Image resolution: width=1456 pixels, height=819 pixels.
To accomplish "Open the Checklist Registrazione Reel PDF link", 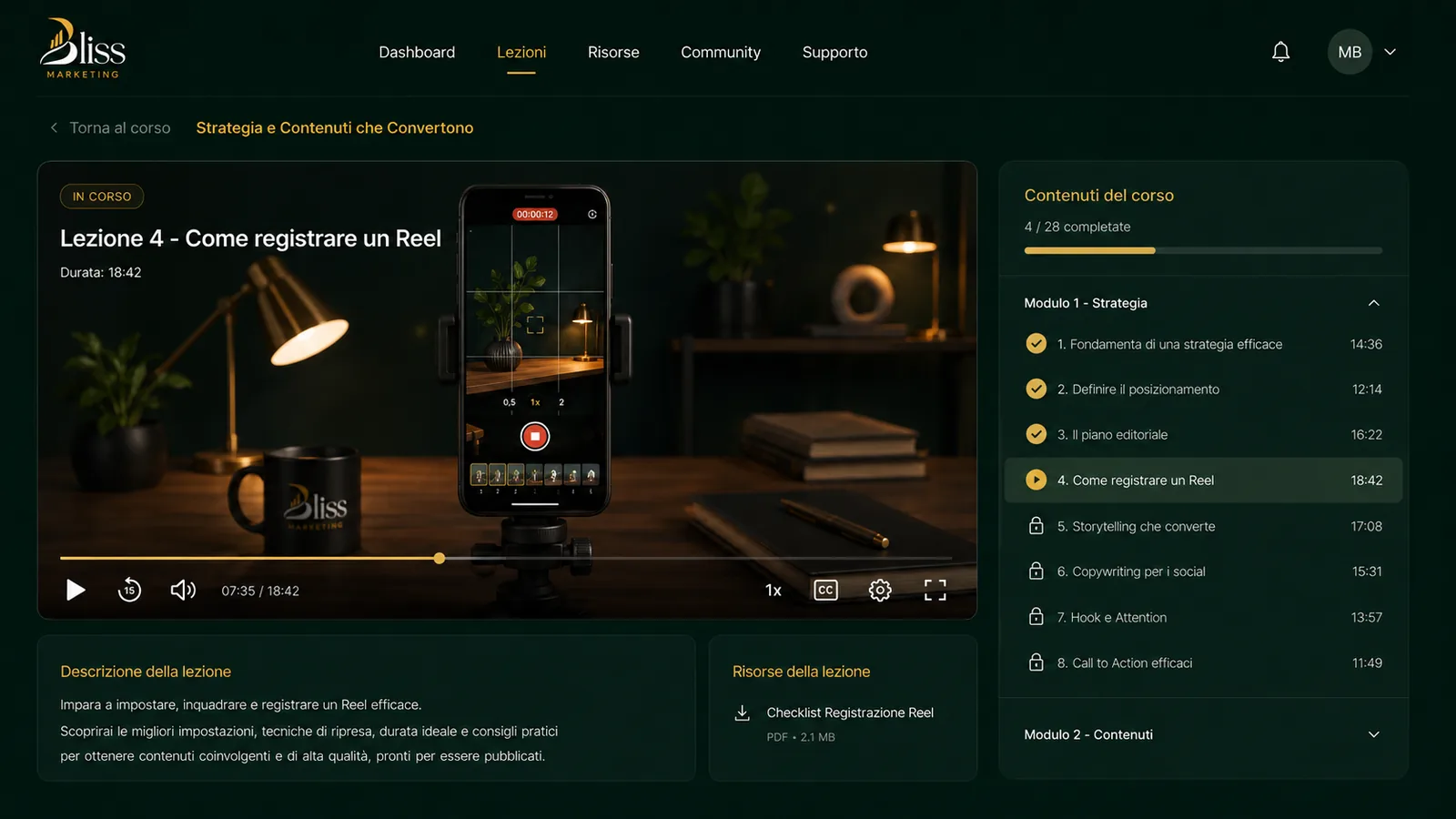I will point(850,713).
